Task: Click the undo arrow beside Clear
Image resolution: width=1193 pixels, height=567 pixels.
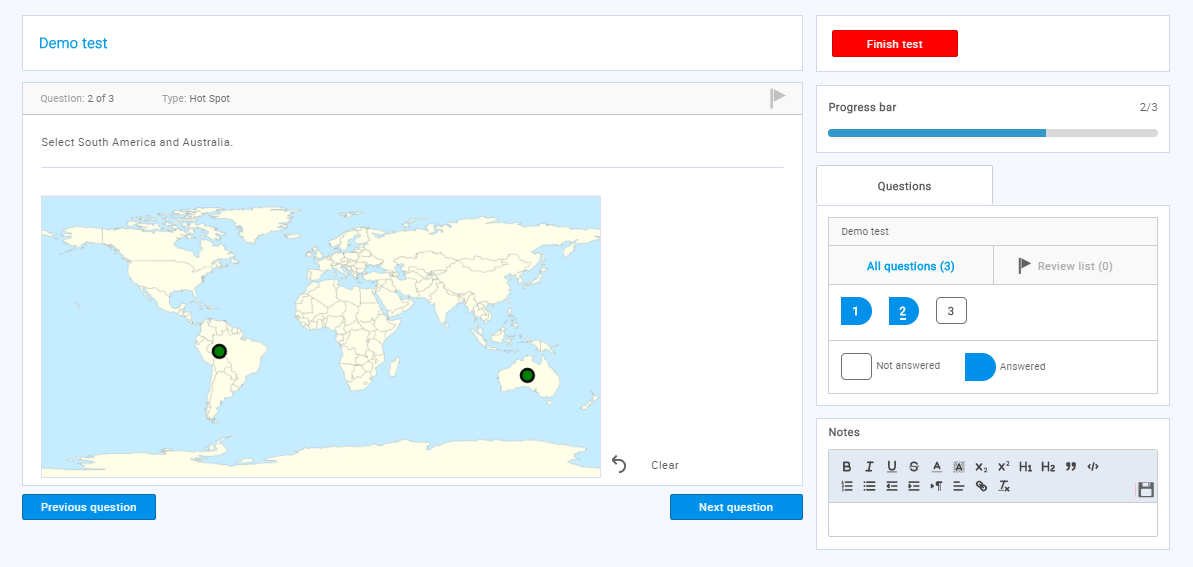Action: (619, 464)
